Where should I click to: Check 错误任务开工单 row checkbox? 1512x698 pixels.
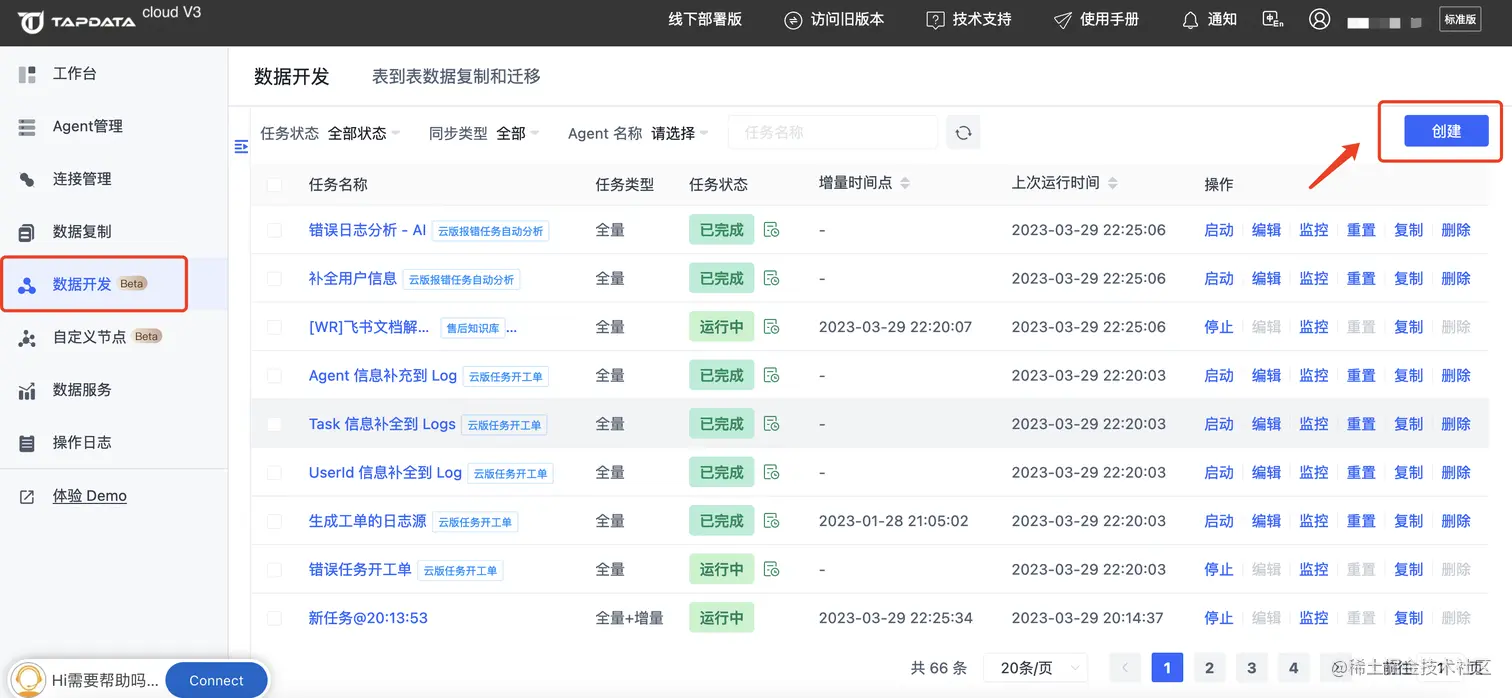click(x=274, y=570)
